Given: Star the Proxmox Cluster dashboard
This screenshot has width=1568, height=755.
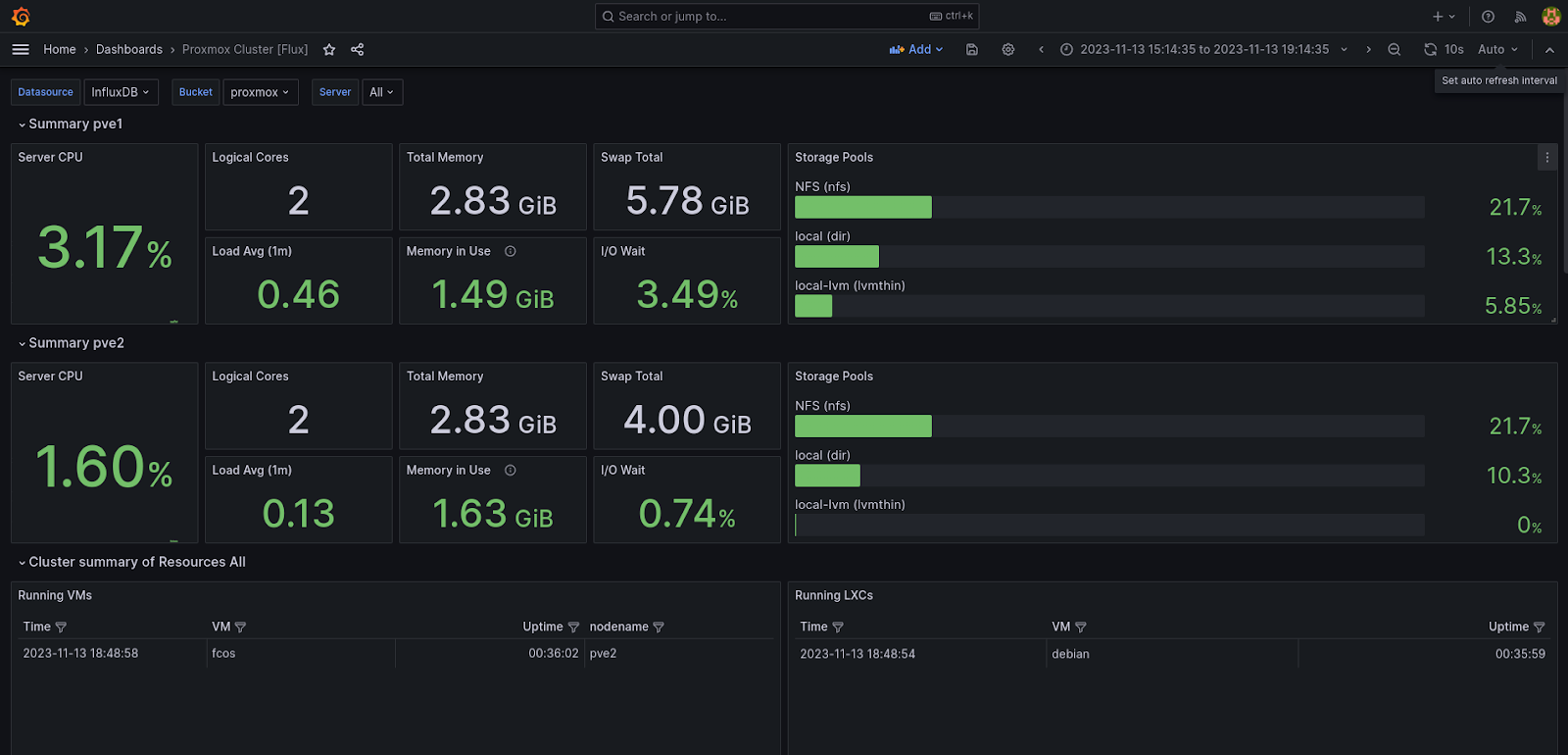Looking at the screenshot, I should pyautogui.click(x=329, y=49).
